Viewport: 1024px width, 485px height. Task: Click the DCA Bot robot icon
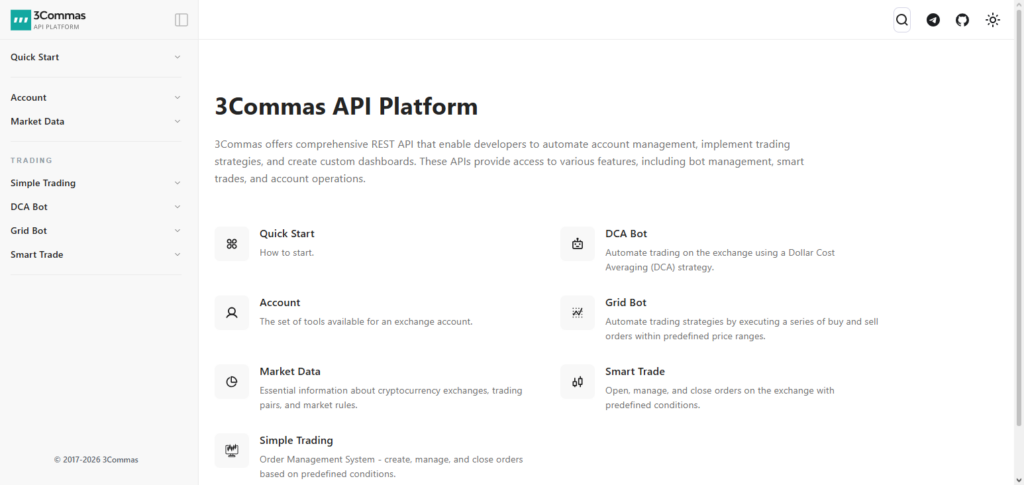point(577,243)
